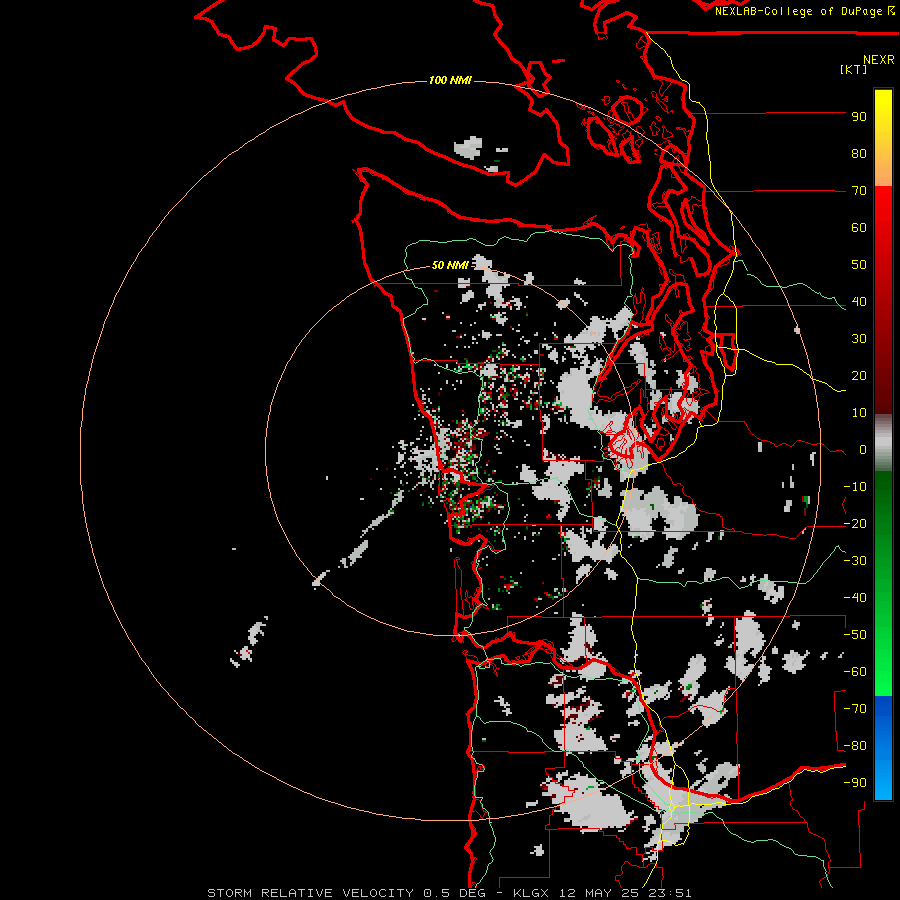Screen dimensions: 900x900
Task: Click the -70 value on the velocity scale
Action: tap(855, 709)
